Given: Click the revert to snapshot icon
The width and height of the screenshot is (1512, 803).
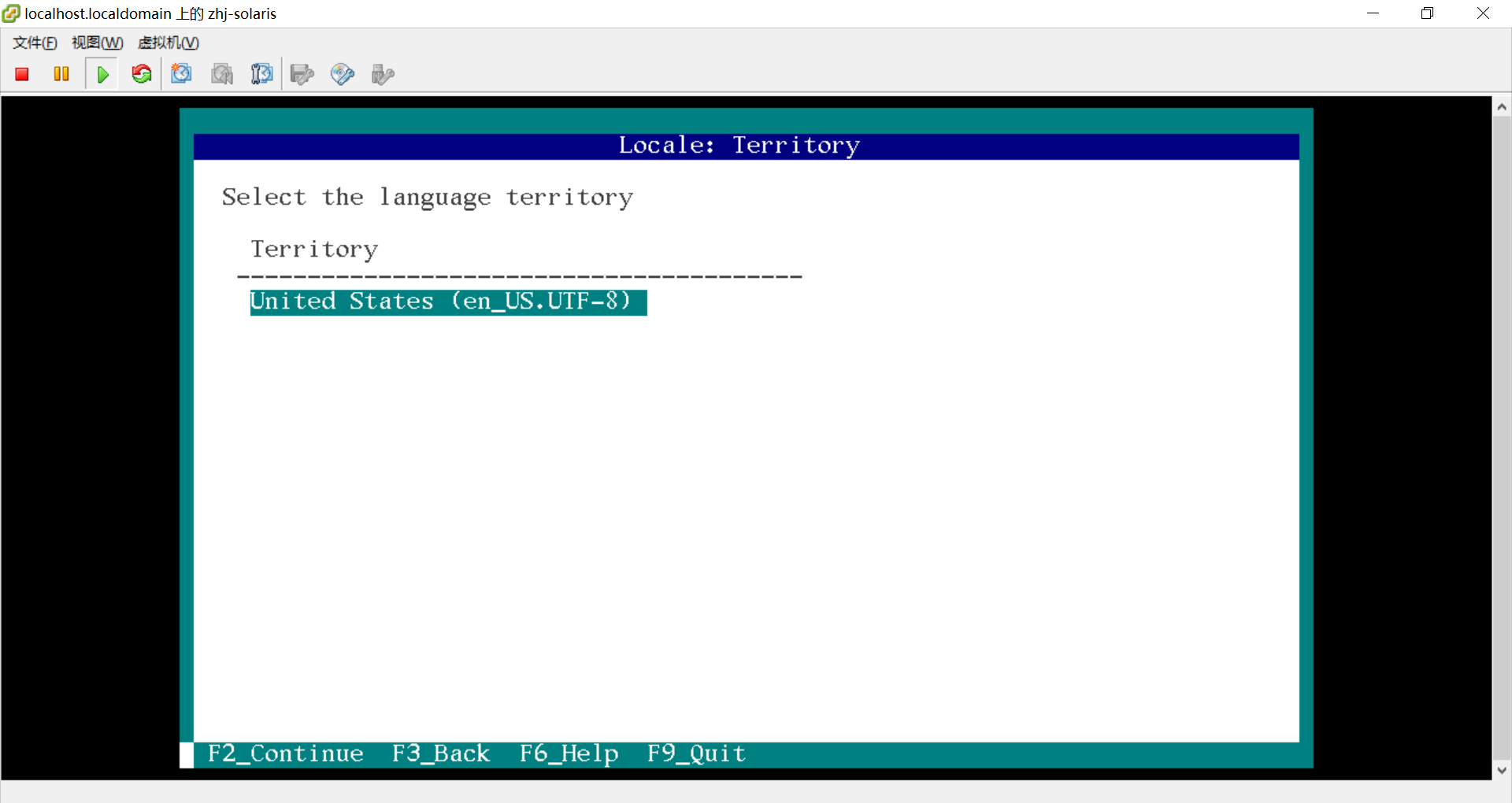Looking at the screenshot, I should point(222,74).
